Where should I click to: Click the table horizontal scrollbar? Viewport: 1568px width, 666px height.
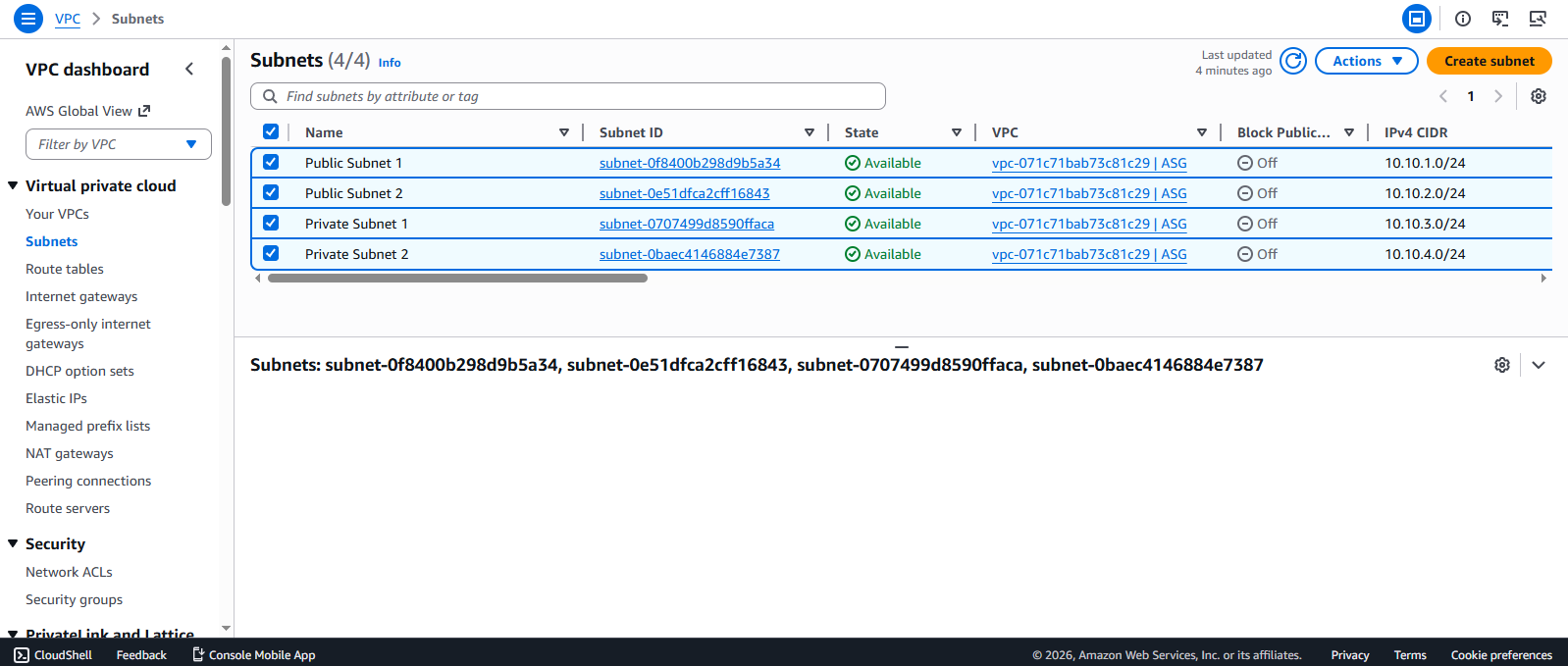coord(457,279)
